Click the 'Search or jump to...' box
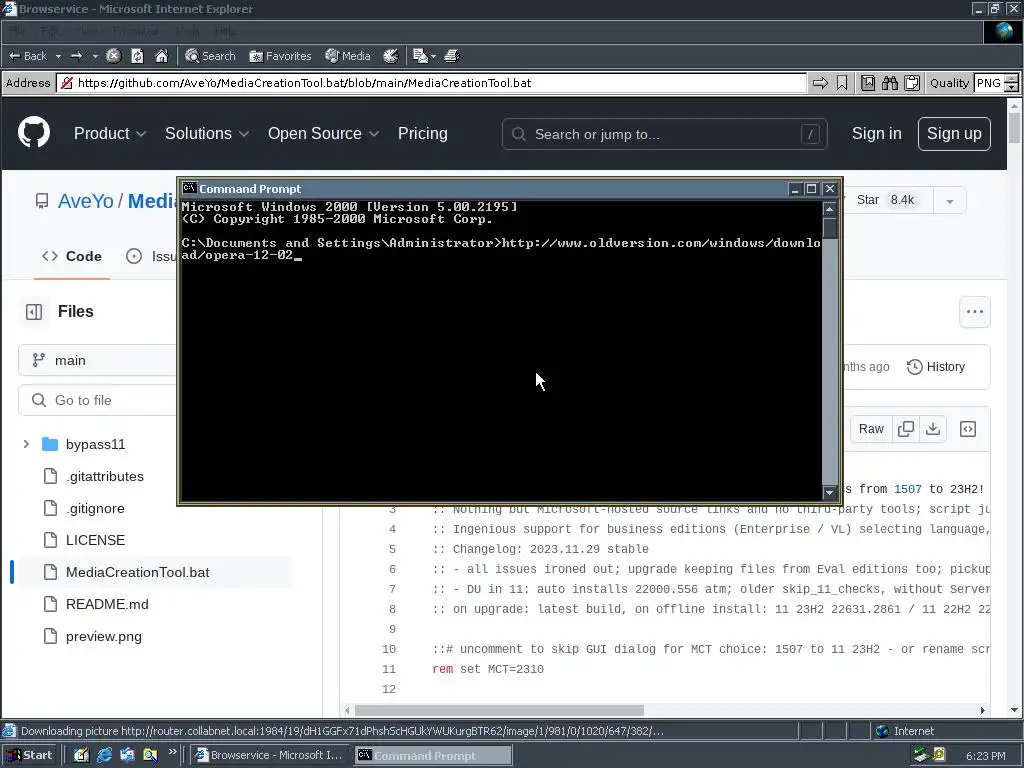Image resolution: width=1024 pixels, height=768 pixels. pos(665,134)
